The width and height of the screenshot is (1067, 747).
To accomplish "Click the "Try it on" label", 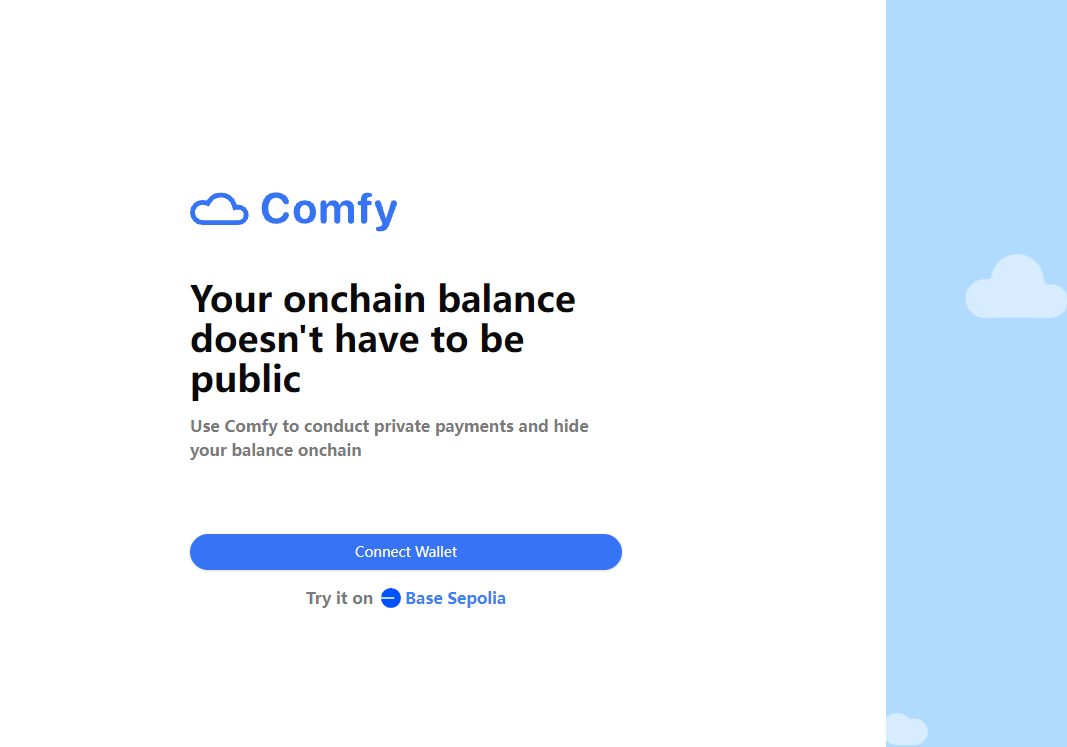I will pos(339,598).
